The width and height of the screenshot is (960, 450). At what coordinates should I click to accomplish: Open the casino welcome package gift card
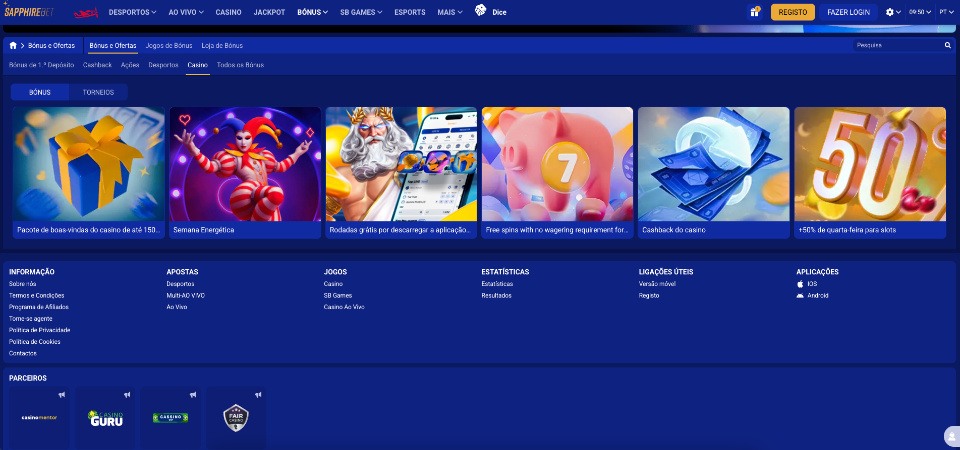(x=89, y=173)
